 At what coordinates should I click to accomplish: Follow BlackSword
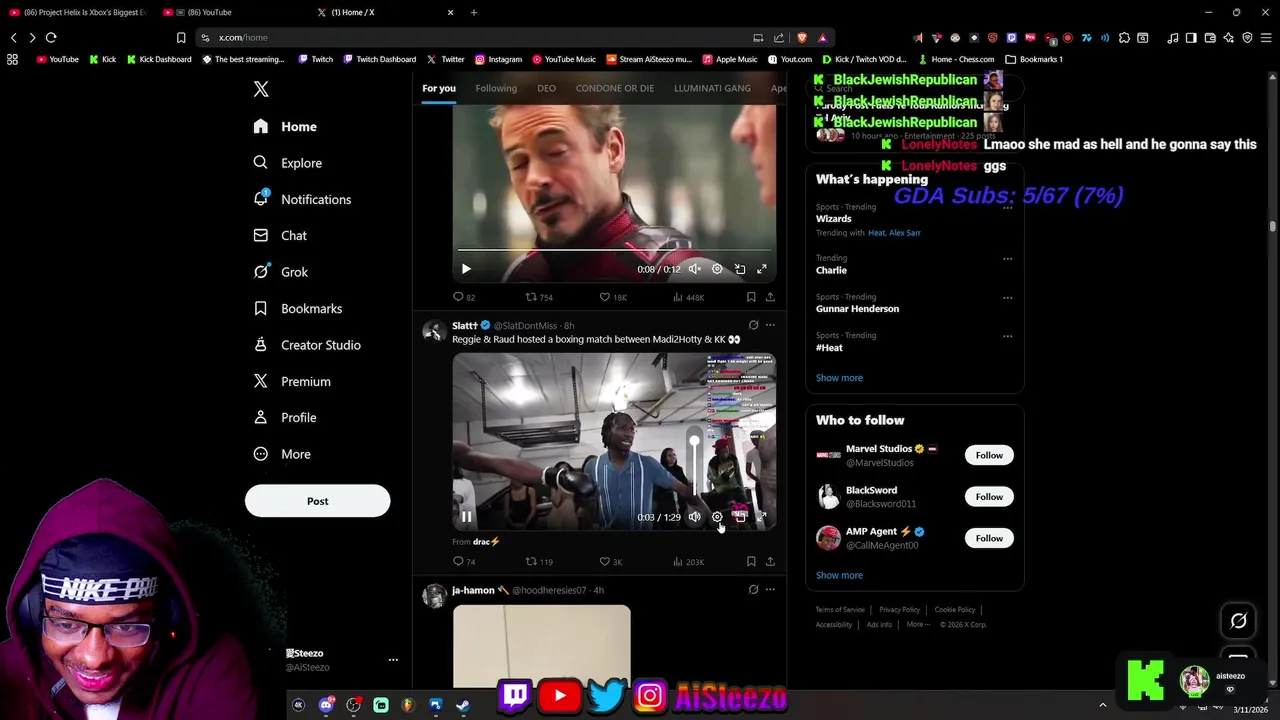coord(989,497)
